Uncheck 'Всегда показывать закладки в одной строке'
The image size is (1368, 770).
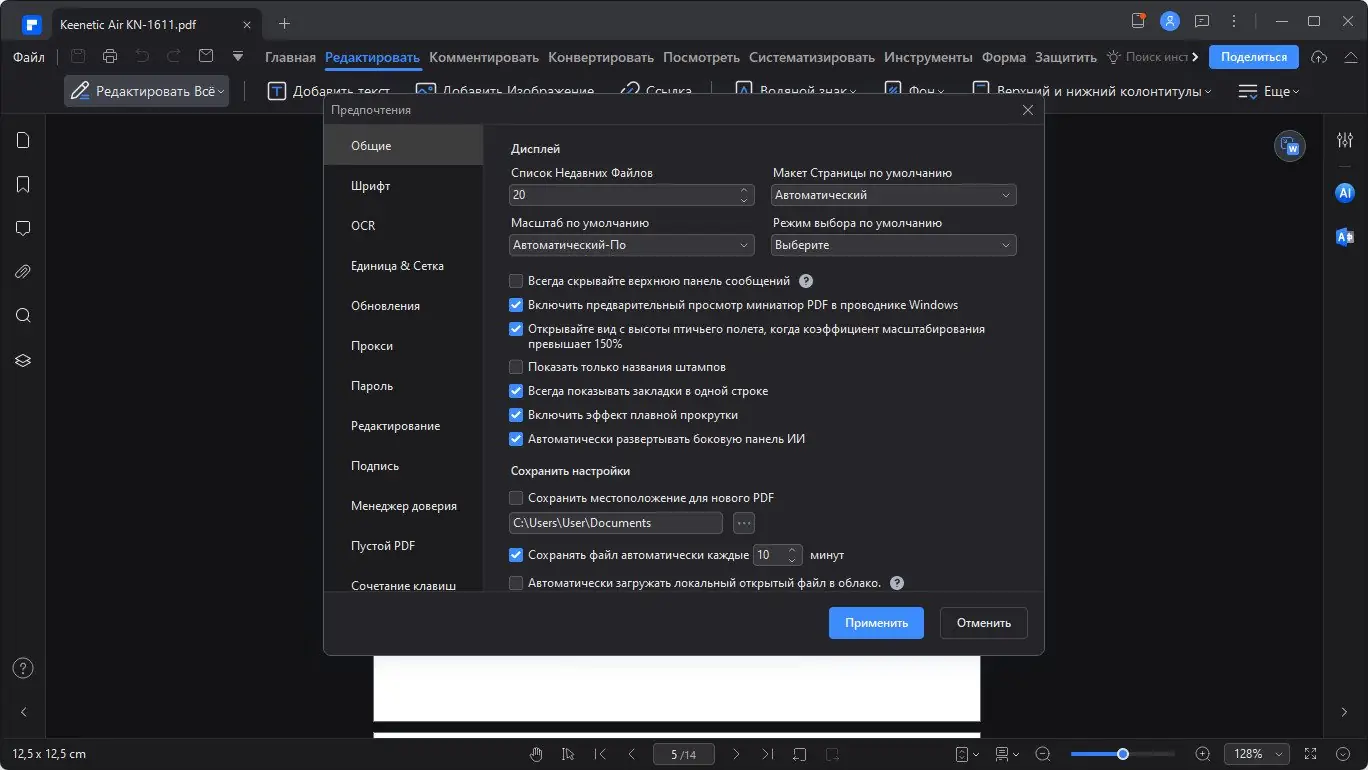[516, 391]
